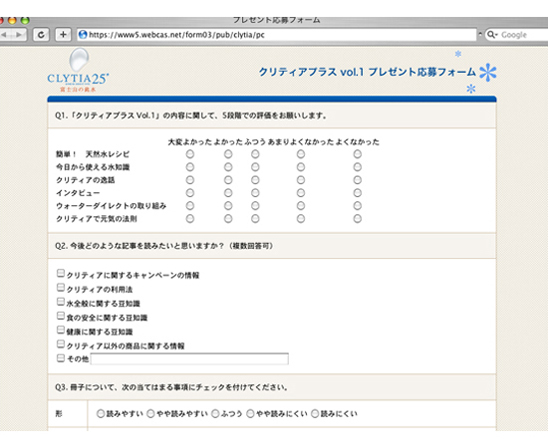The height and width of the screenshot is (448, 548).
Task: Check 健康に関する豆知識 option
Action: [61, 330]
